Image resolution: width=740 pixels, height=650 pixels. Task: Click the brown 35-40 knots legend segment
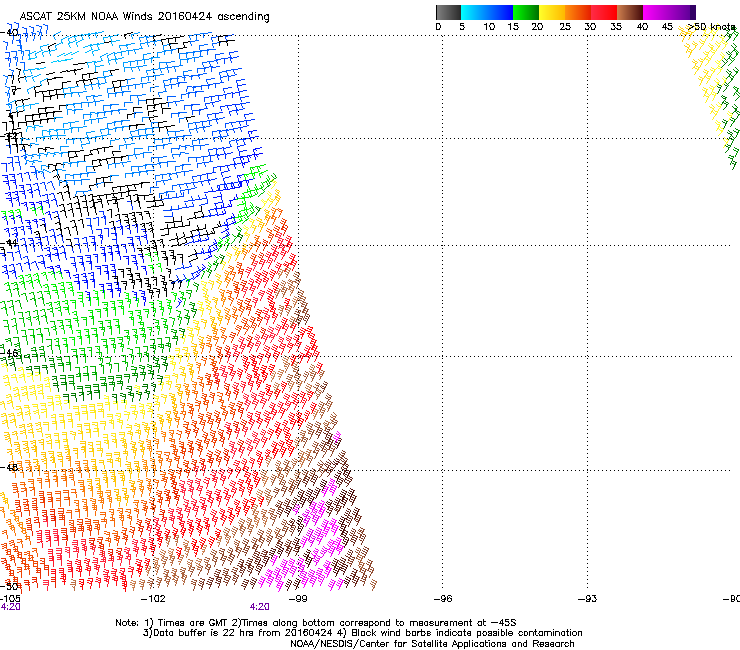tap(630, 12)
